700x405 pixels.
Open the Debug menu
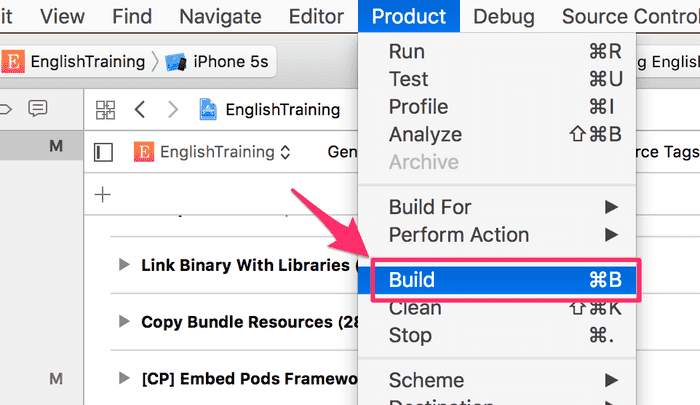click(503, 16)
